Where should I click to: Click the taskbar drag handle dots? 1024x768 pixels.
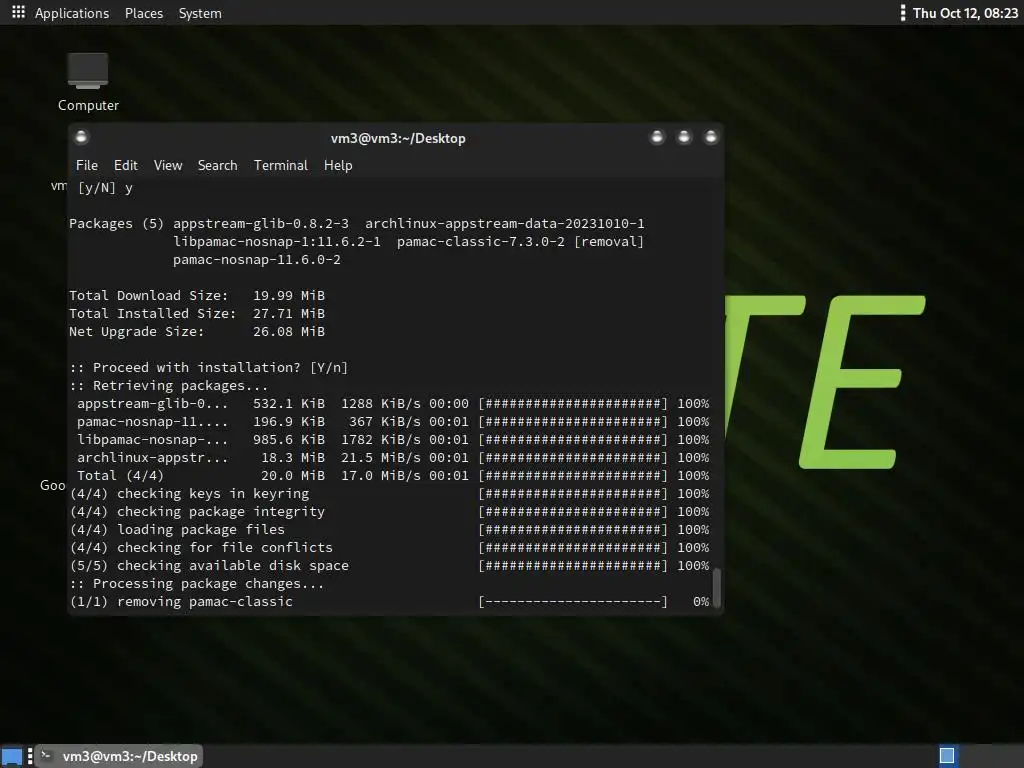(30, 756)
